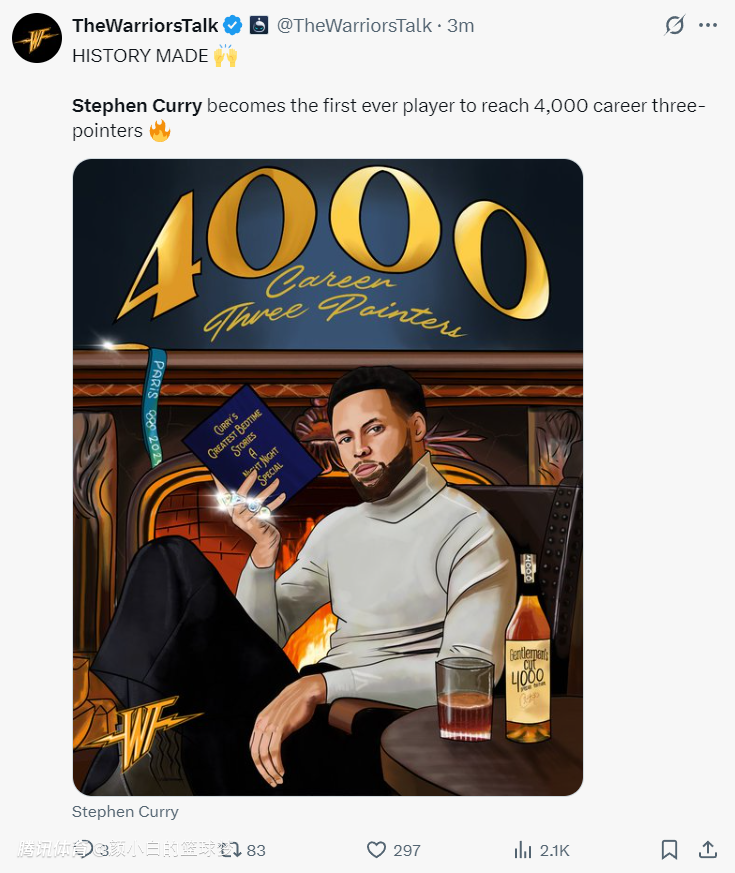
Task: Click the bold Stephen Curry tweet text
Action: pos(137,106)
